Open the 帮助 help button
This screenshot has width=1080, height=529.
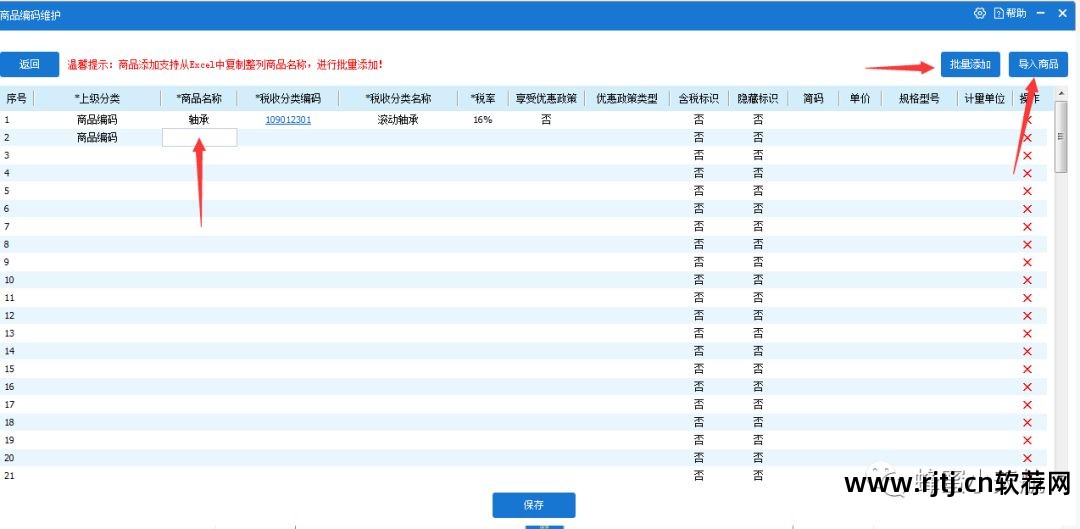point(1010,13)
